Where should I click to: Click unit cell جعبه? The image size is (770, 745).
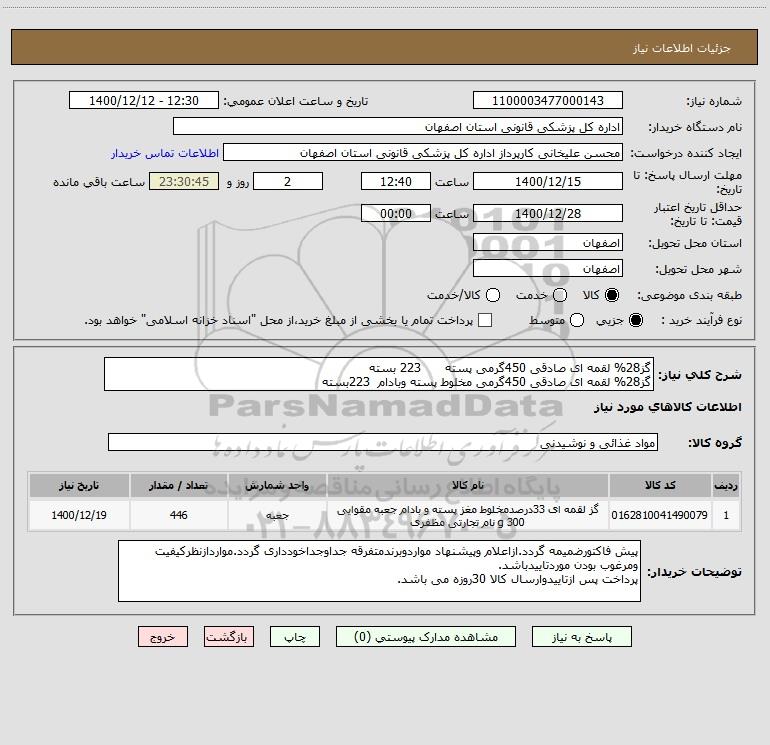[x=277, y=515]
